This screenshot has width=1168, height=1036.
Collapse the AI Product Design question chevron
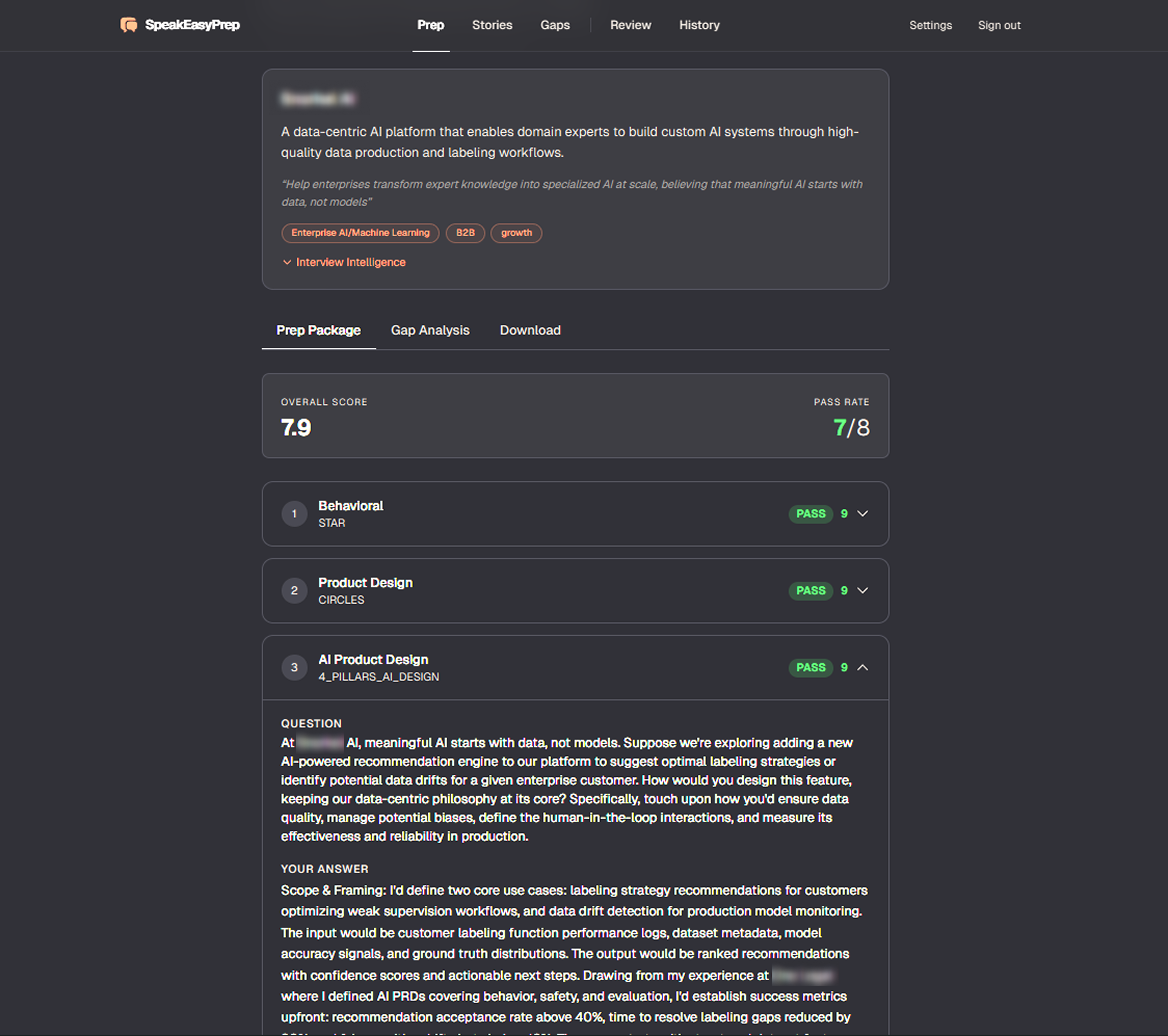862,667
